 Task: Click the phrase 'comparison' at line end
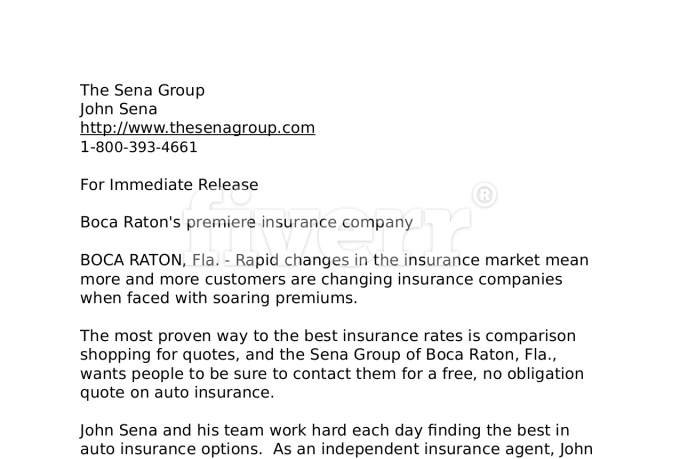tap(530, 337)
